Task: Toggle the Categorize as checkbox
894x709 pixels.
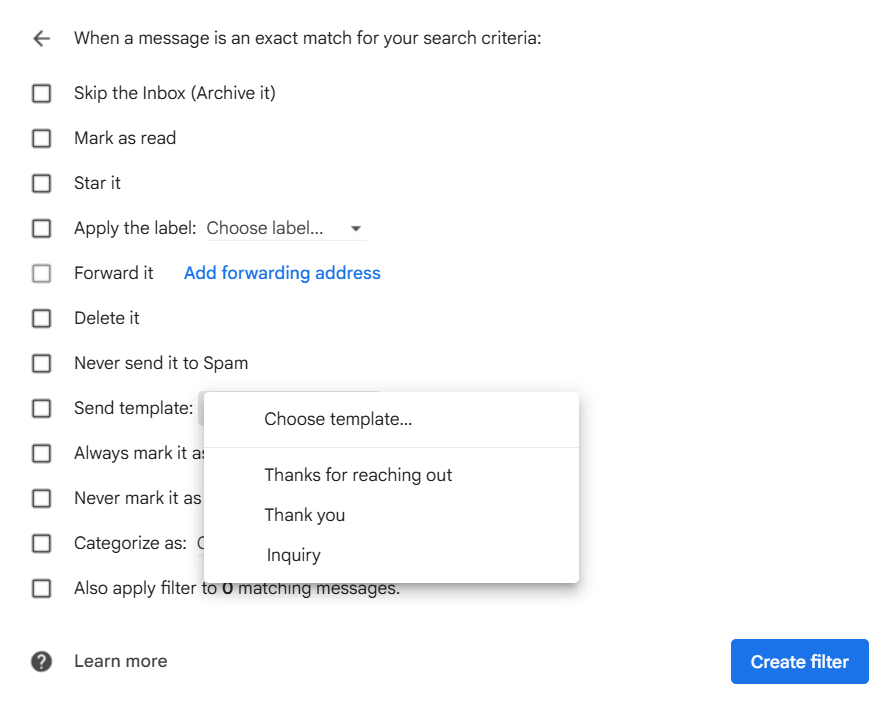Action: (41, 544)
